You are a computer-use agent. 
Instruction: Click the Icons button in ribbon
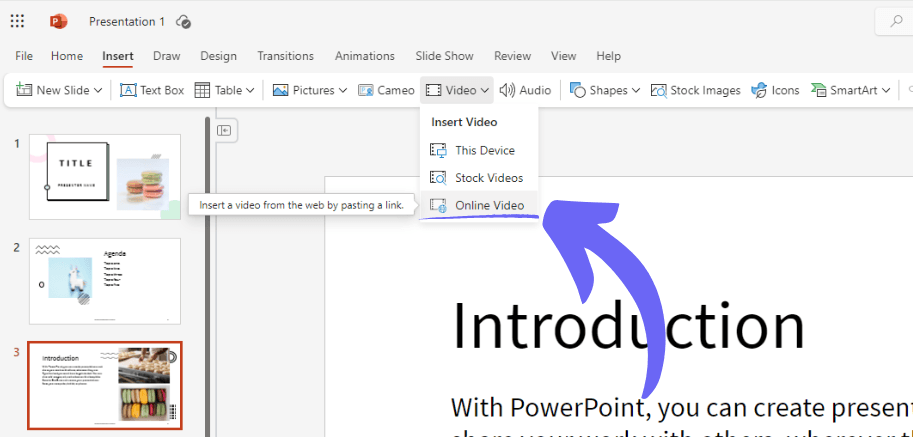[775, 90]
